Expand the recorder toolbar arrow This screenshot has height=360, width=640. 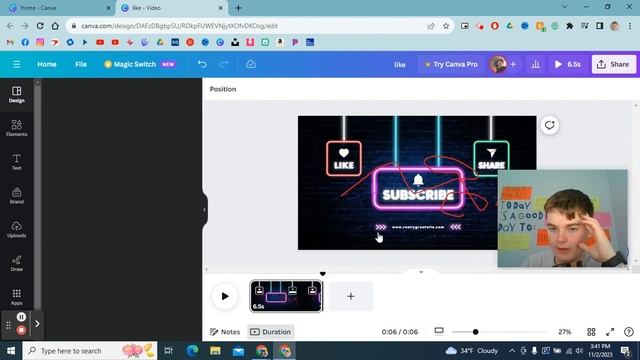[37, 324]
